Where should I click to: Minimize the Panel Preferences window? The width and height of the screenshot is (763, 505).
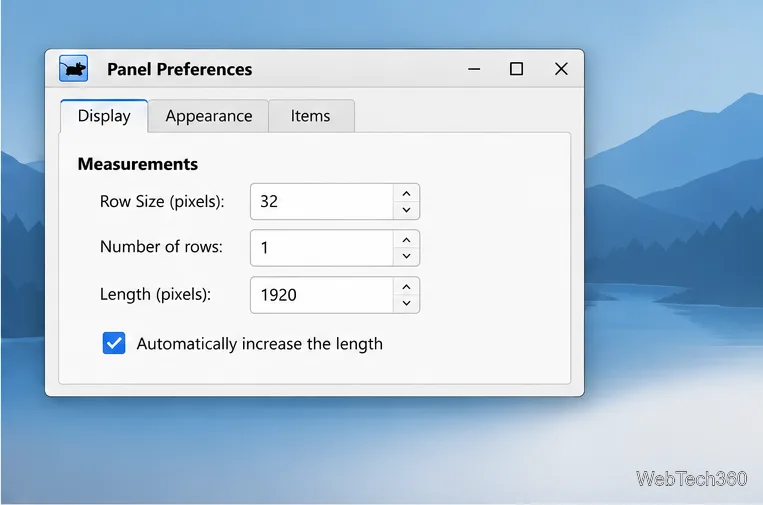point(474,69)
